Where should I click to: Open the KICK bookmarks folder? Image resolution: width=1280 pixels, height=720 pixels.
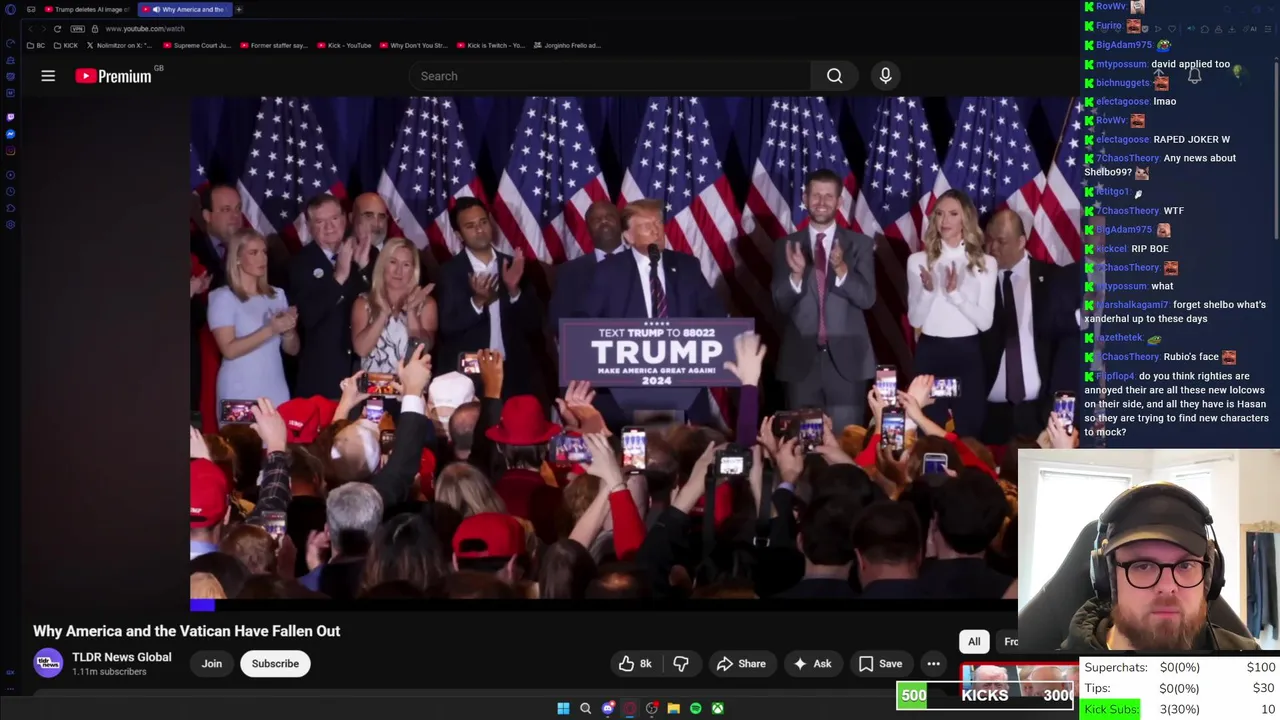point(66,45)
